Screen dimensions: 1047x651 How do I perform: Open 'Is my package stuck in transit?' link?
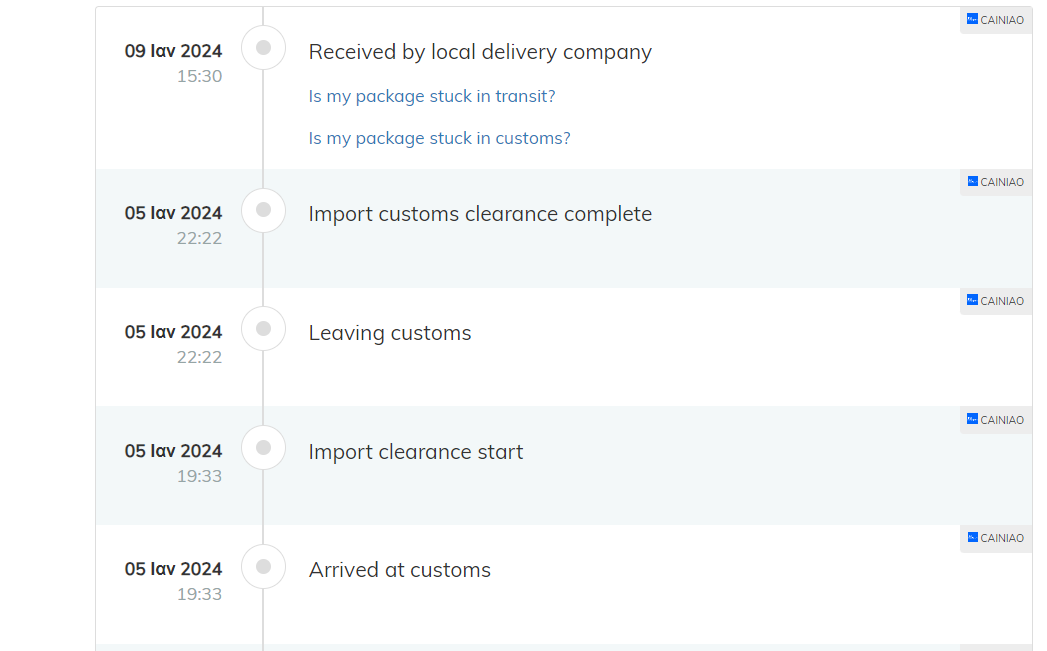(x=431, y=96)
